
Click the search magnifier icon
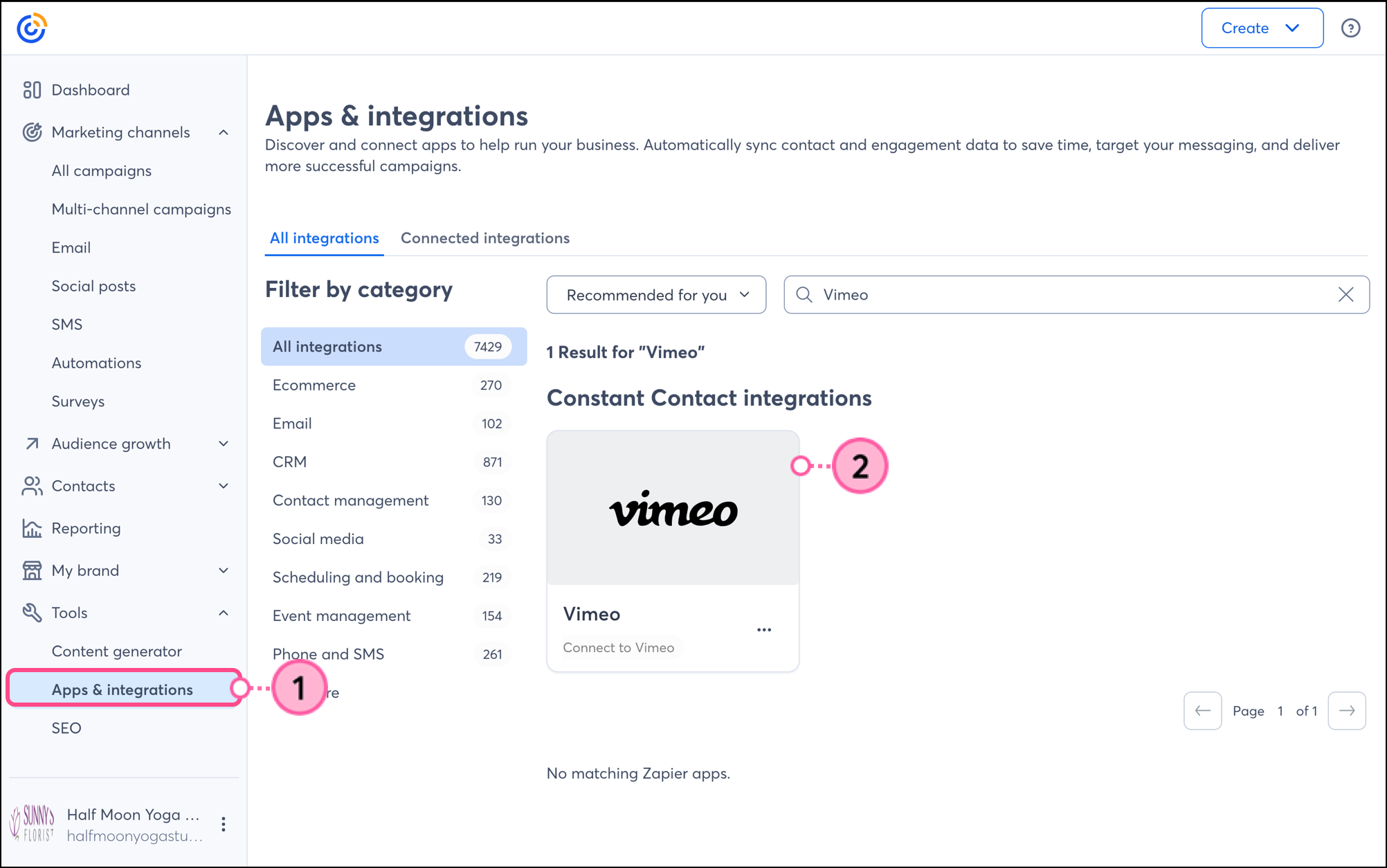pyautogui.click(x=804, y=295)
